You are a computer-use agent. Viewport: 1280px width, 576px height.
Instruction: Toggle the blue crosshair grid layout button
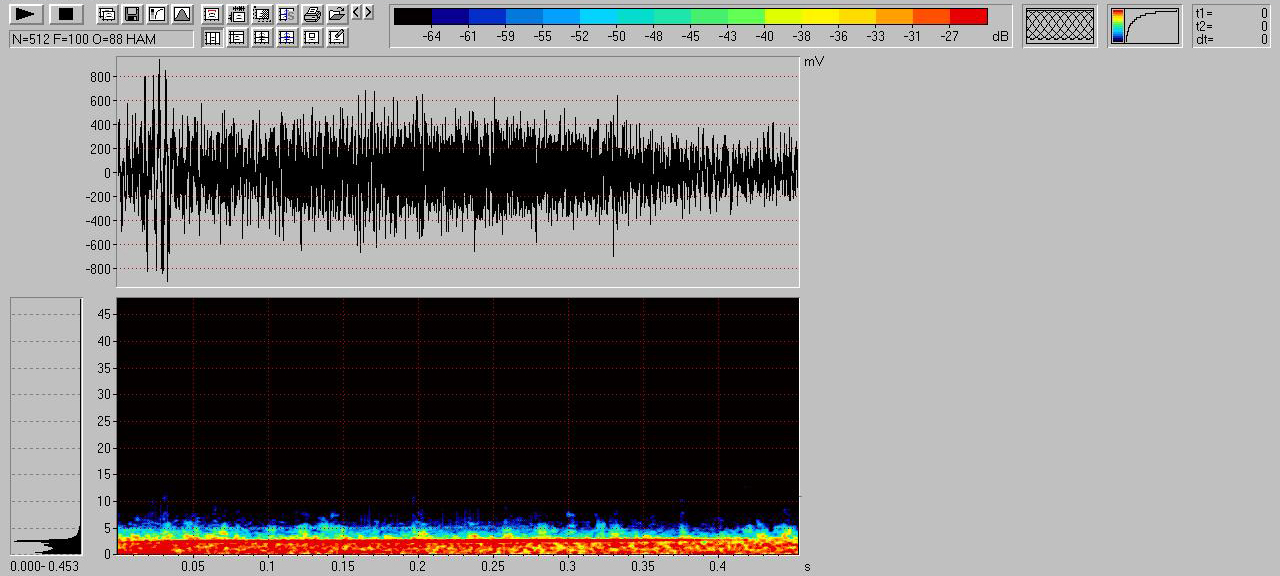coord(287,38)
